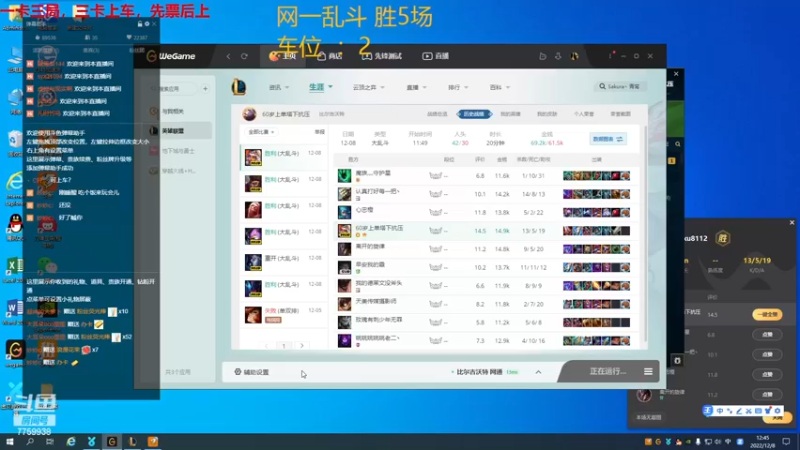Click the match details vertical scrollbar
This screenshot has width=800, height=450.
coord(645,235)
